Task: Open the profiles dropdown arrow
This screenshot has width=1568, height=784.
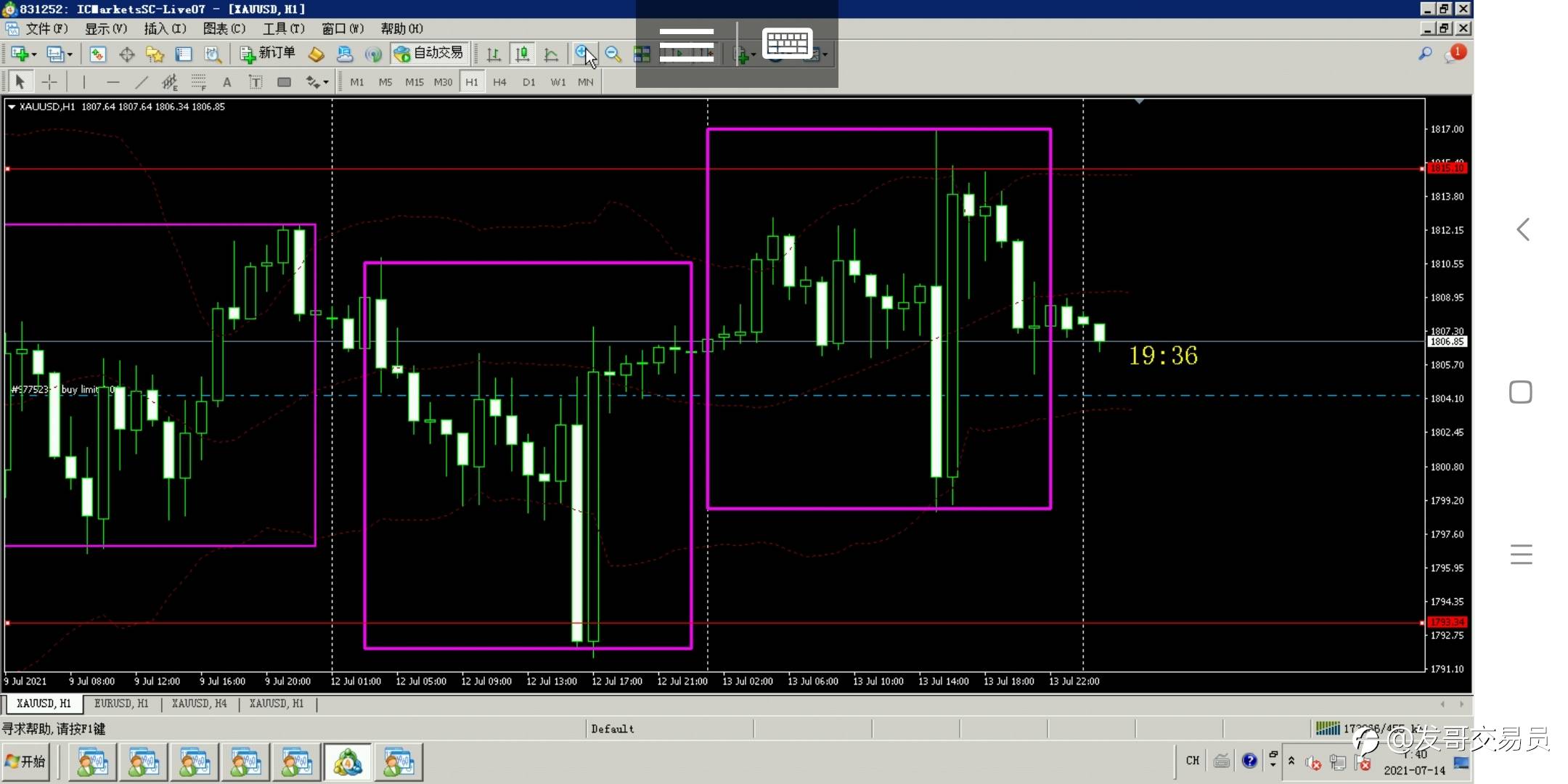Action: (70, 54)
